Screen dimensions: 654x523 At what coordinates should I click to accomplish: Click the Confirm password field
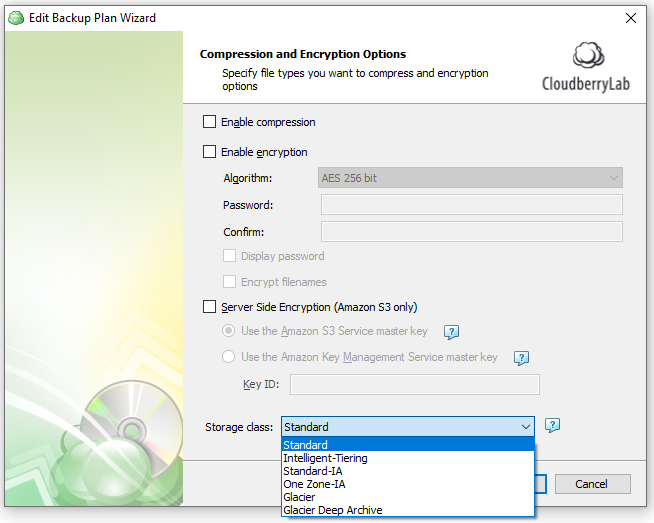click(472, 231)
